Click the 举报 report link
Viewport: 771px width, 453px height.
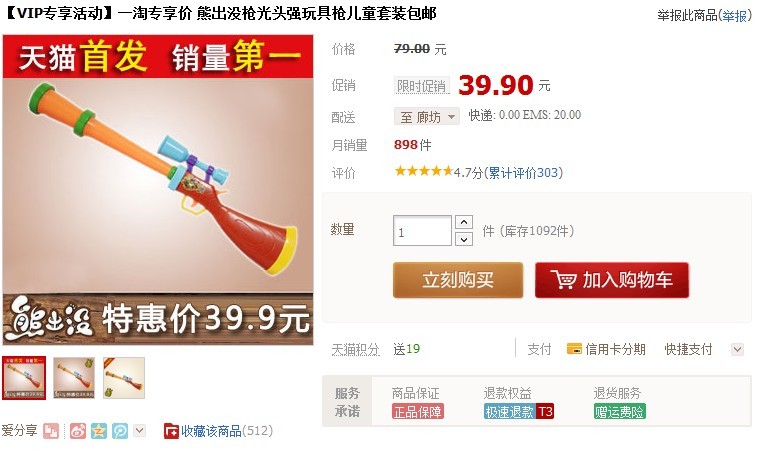734,16
